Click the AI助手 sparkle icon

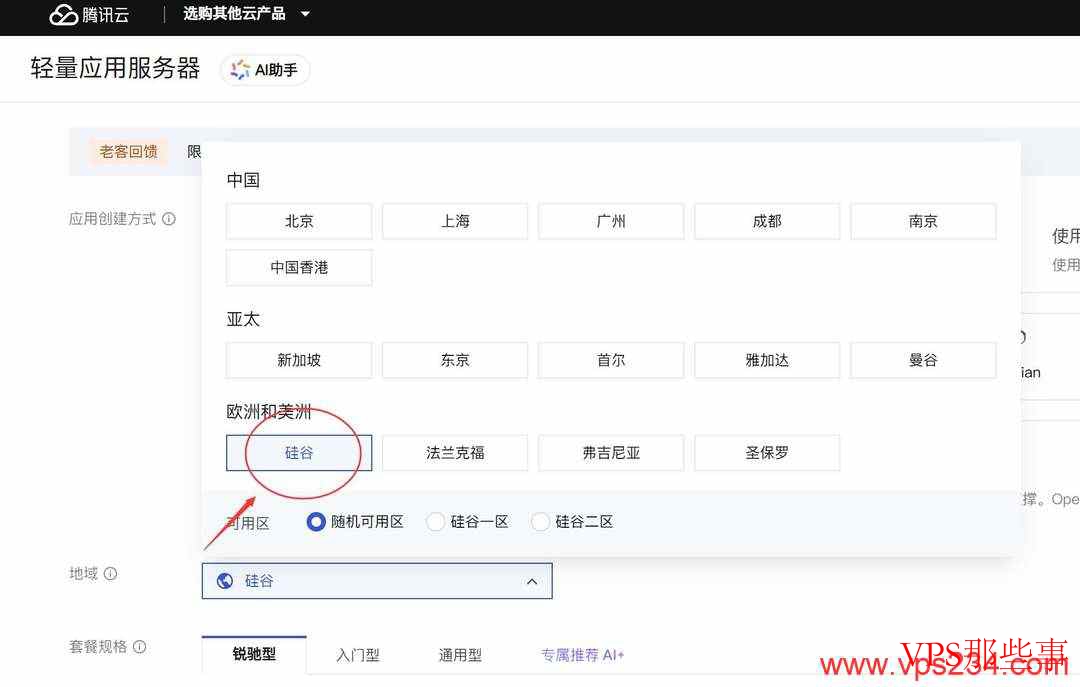240,70
